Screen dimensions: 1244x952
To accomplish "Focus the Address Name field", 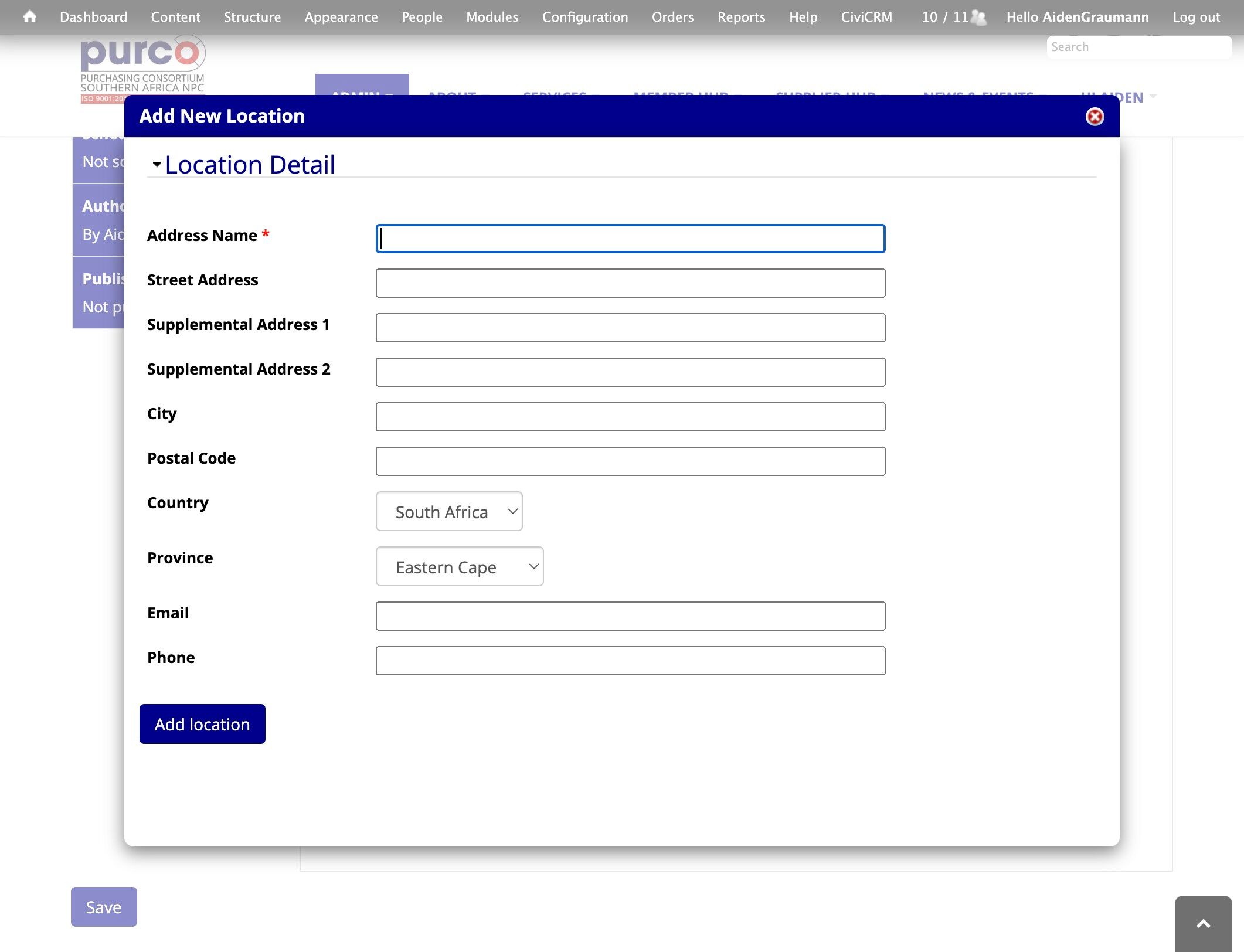I will [x=630, y=239].
